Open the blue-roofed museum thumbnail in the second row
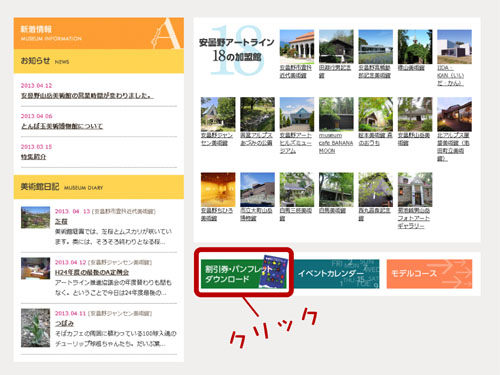The width and height of the screenshot is (500, 375). (297, 114)
